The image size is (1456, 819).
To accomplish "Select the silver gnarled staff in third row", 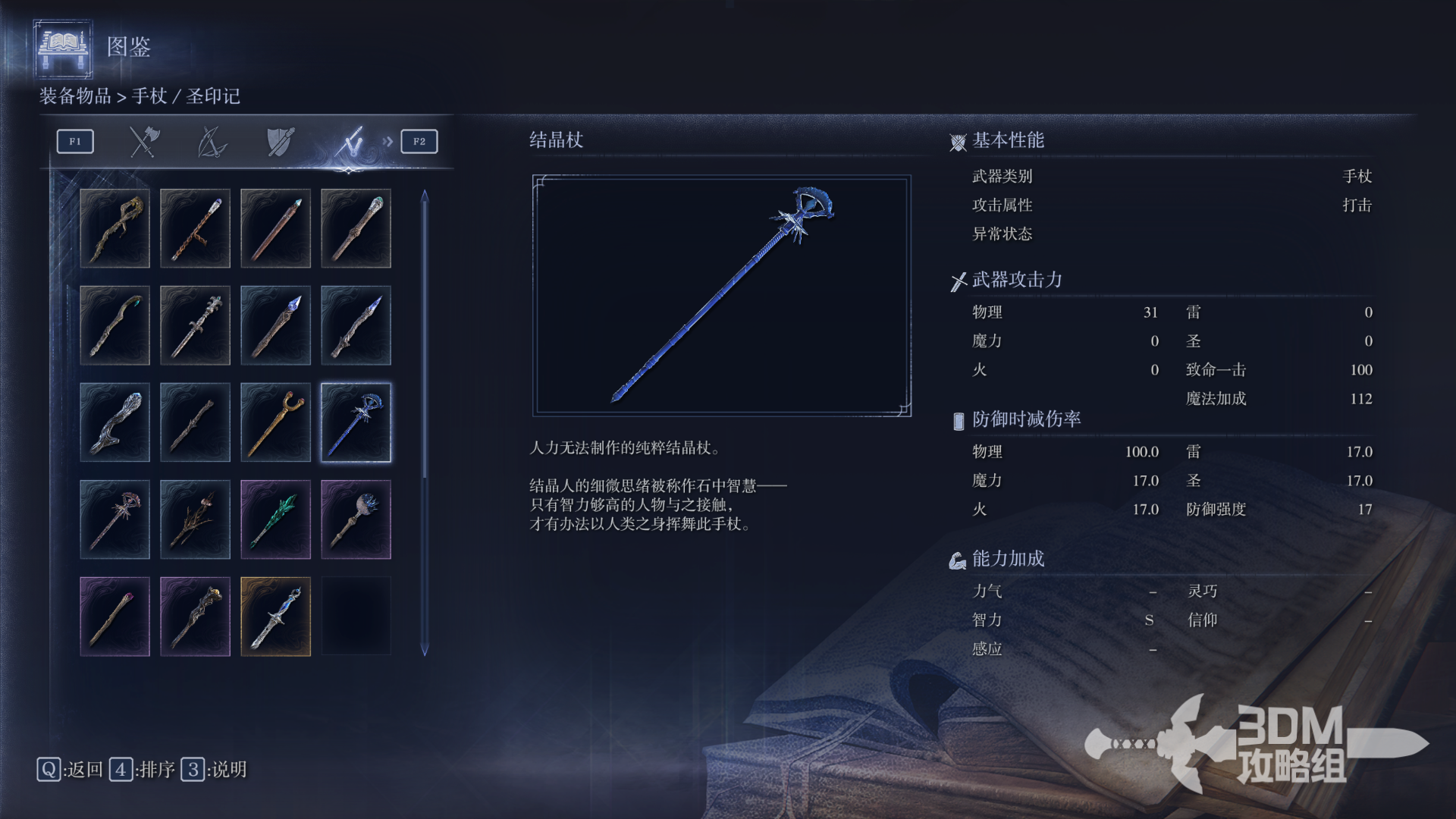I will [115, 422].
